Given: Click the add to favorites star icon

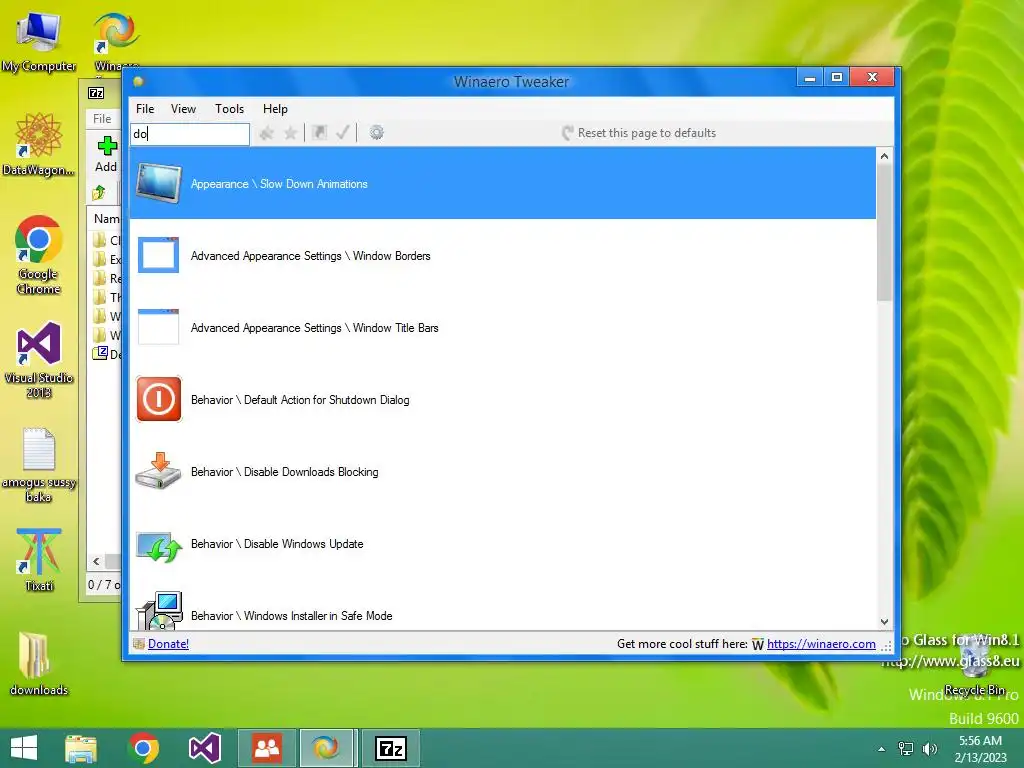Looking at the screenshot, I should click(266, 133).
